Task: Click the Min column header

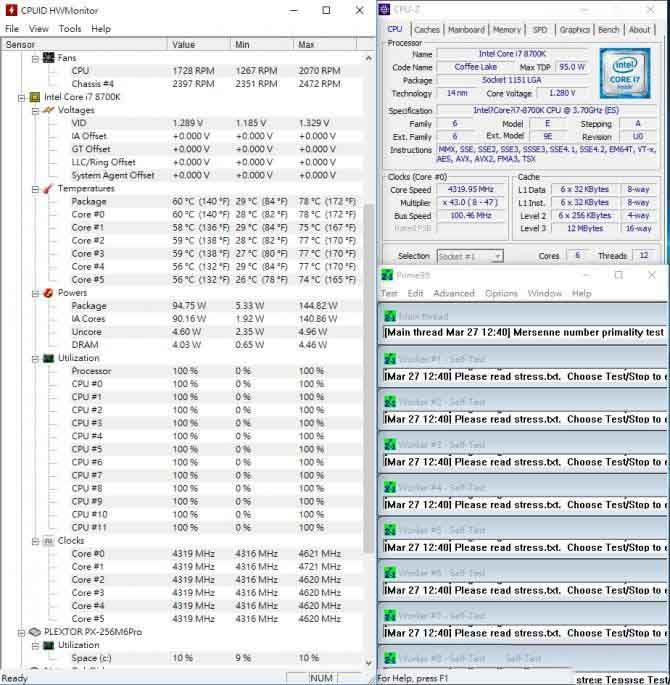Action: click(262, 45)
